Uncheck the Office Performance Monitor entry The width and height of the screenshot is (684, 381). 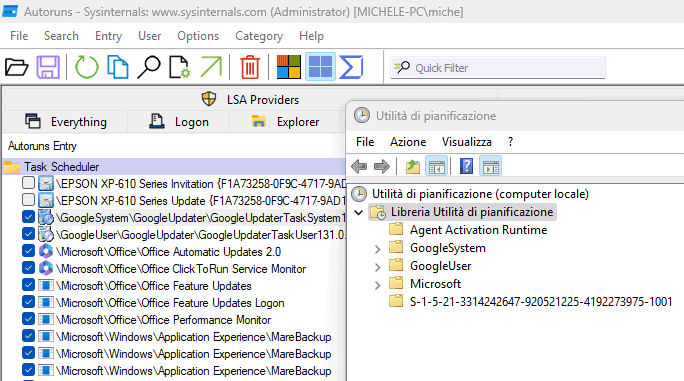28,319
